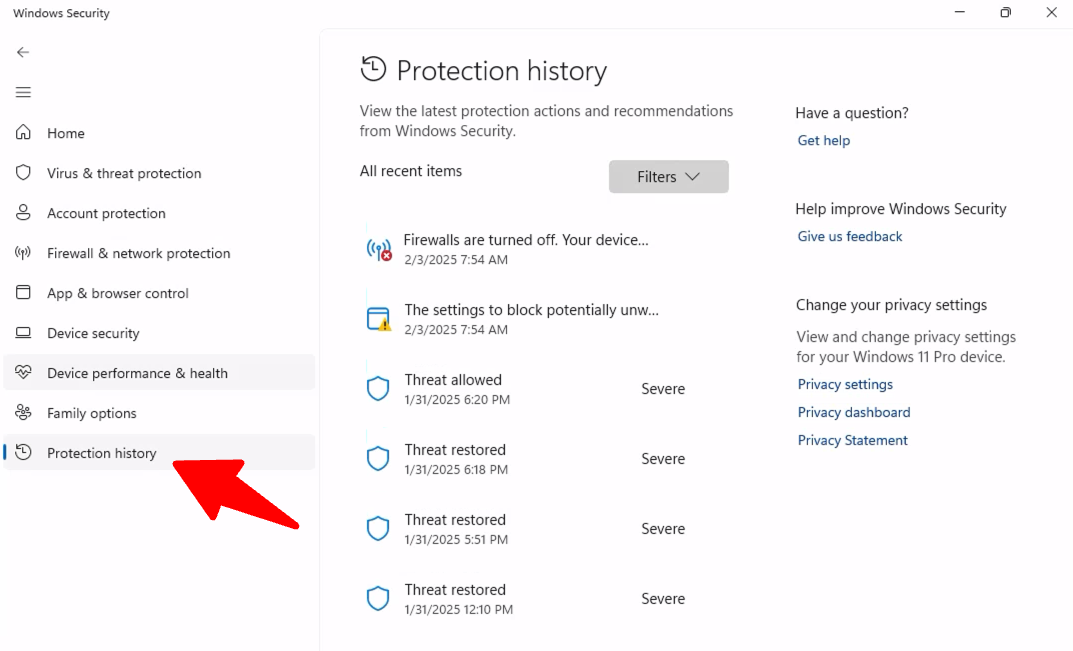Select the Home house icon
Viewport: 1073px width, 651px height.
pyautogui.click(x=23, y=132)
